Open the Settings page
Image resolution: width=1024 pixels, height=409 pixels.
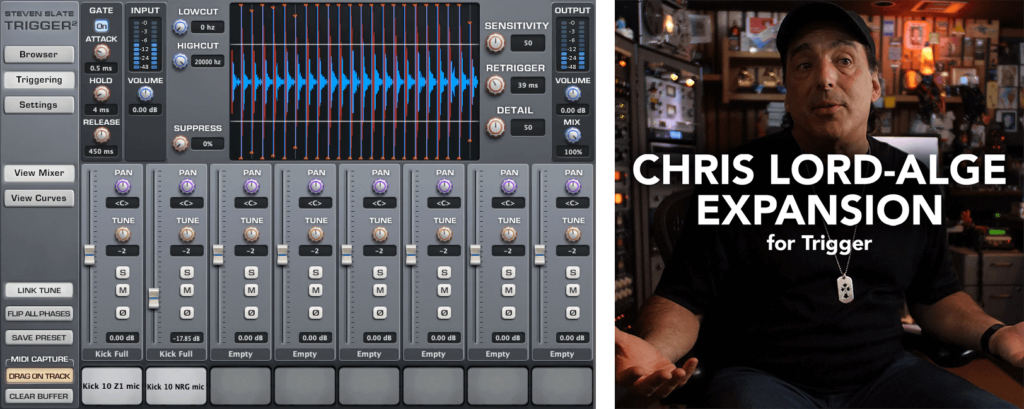click(39, 105)
